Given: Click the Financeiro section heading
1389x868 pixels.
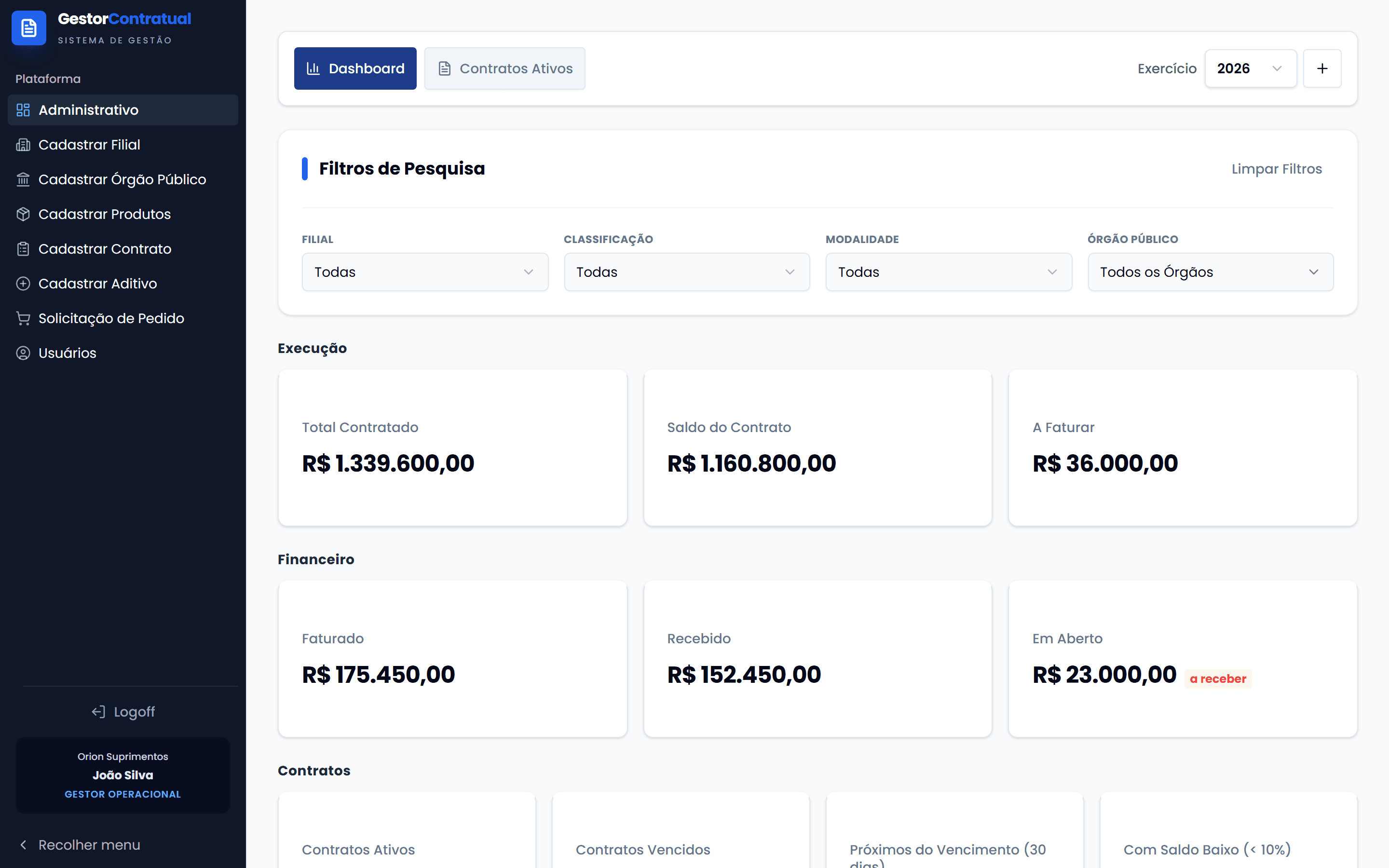Looking at the screenshot, I should coord(316,559).
